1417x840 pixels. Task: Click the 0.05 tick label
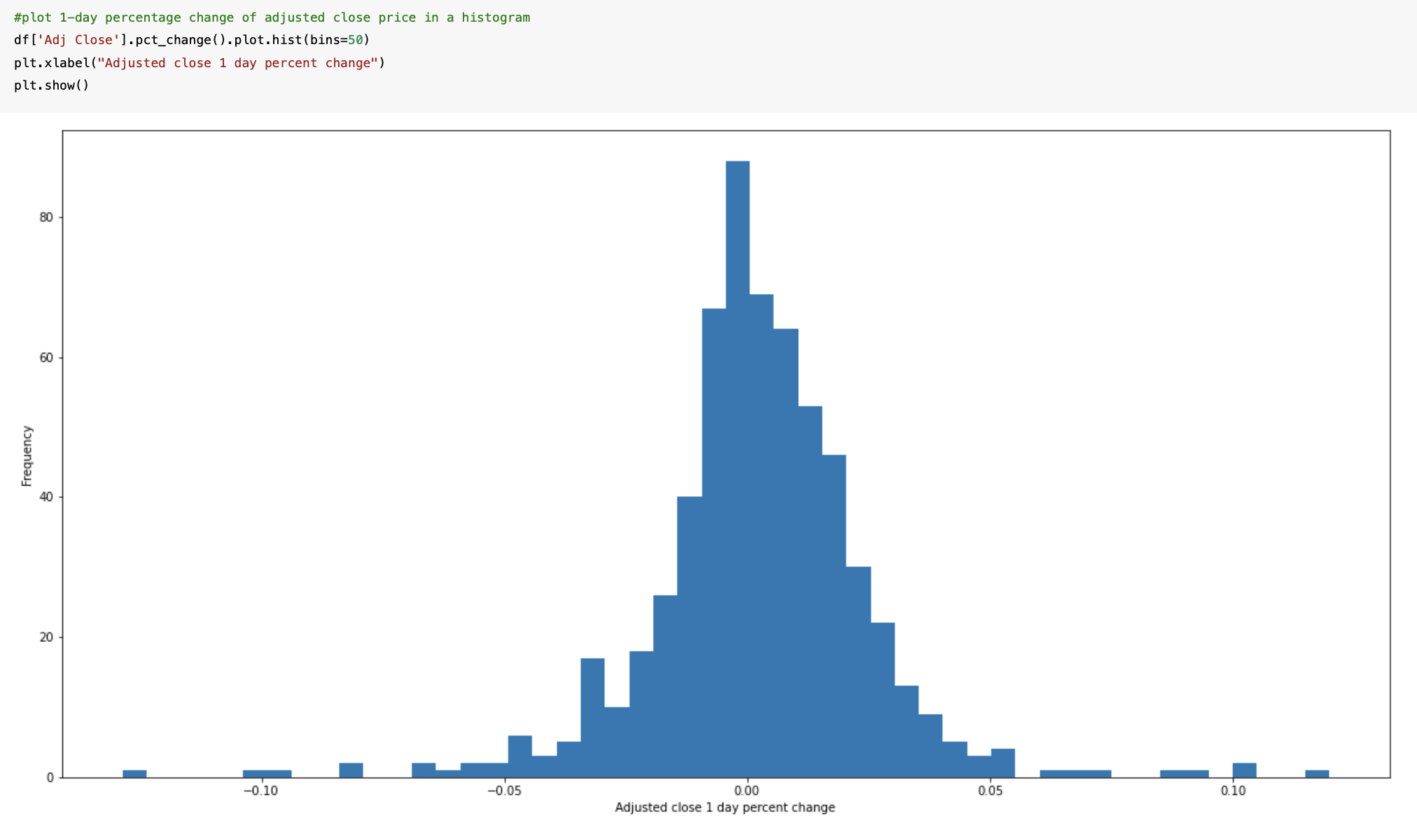(x=991, y=790)
